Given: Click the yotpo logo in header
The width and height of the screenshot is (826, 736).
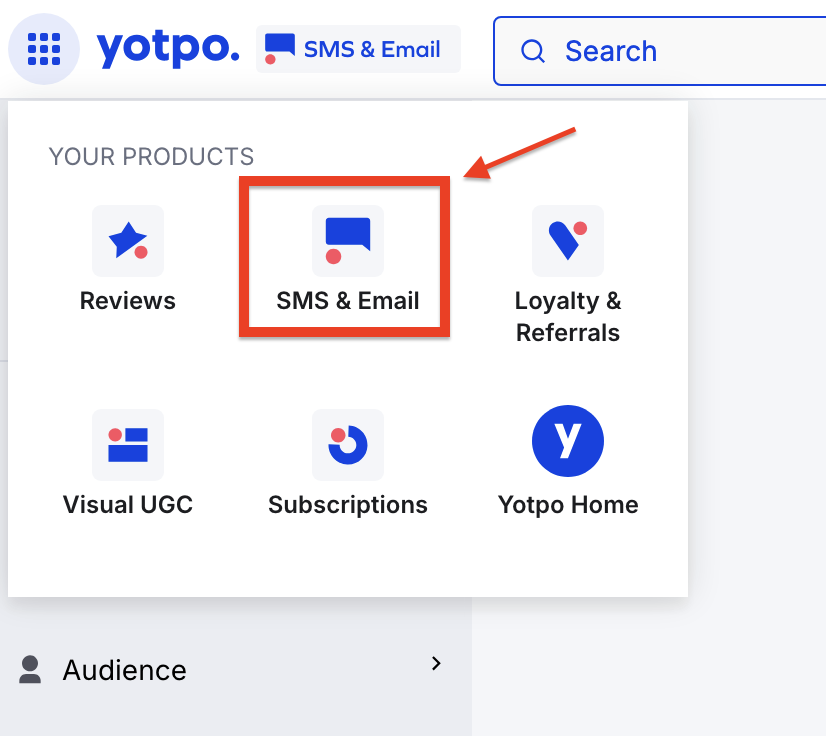Looking at the screenshot, I should point(168,48).
